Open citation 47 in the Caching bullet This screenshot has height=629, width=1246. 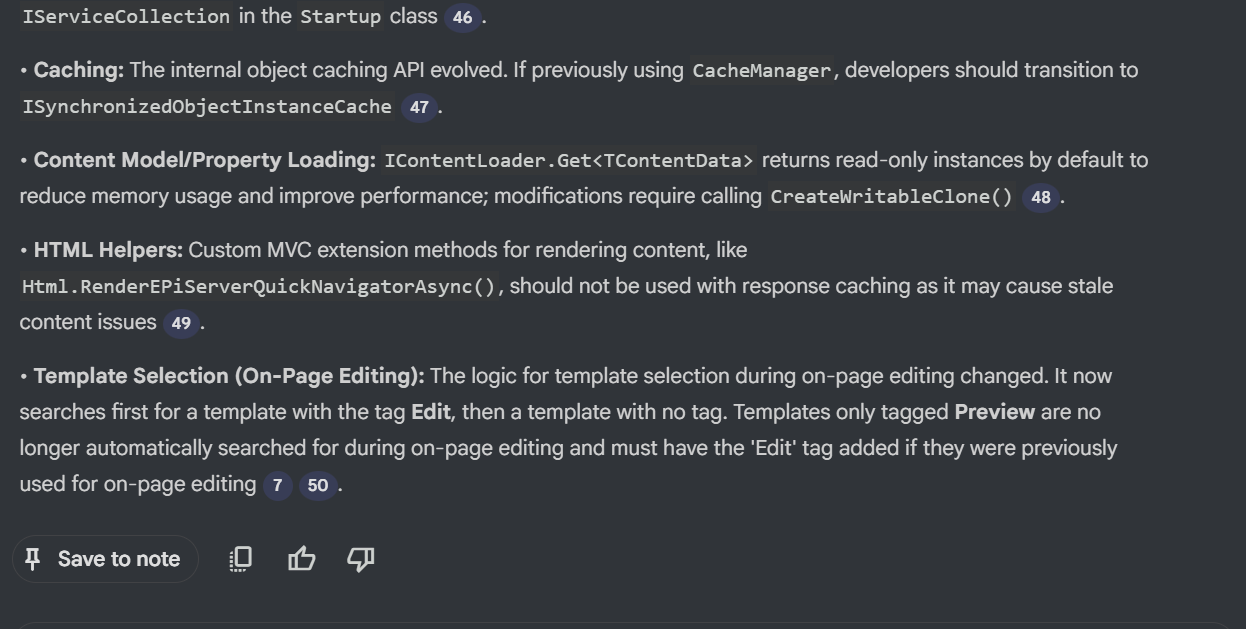tap(419, 107)
